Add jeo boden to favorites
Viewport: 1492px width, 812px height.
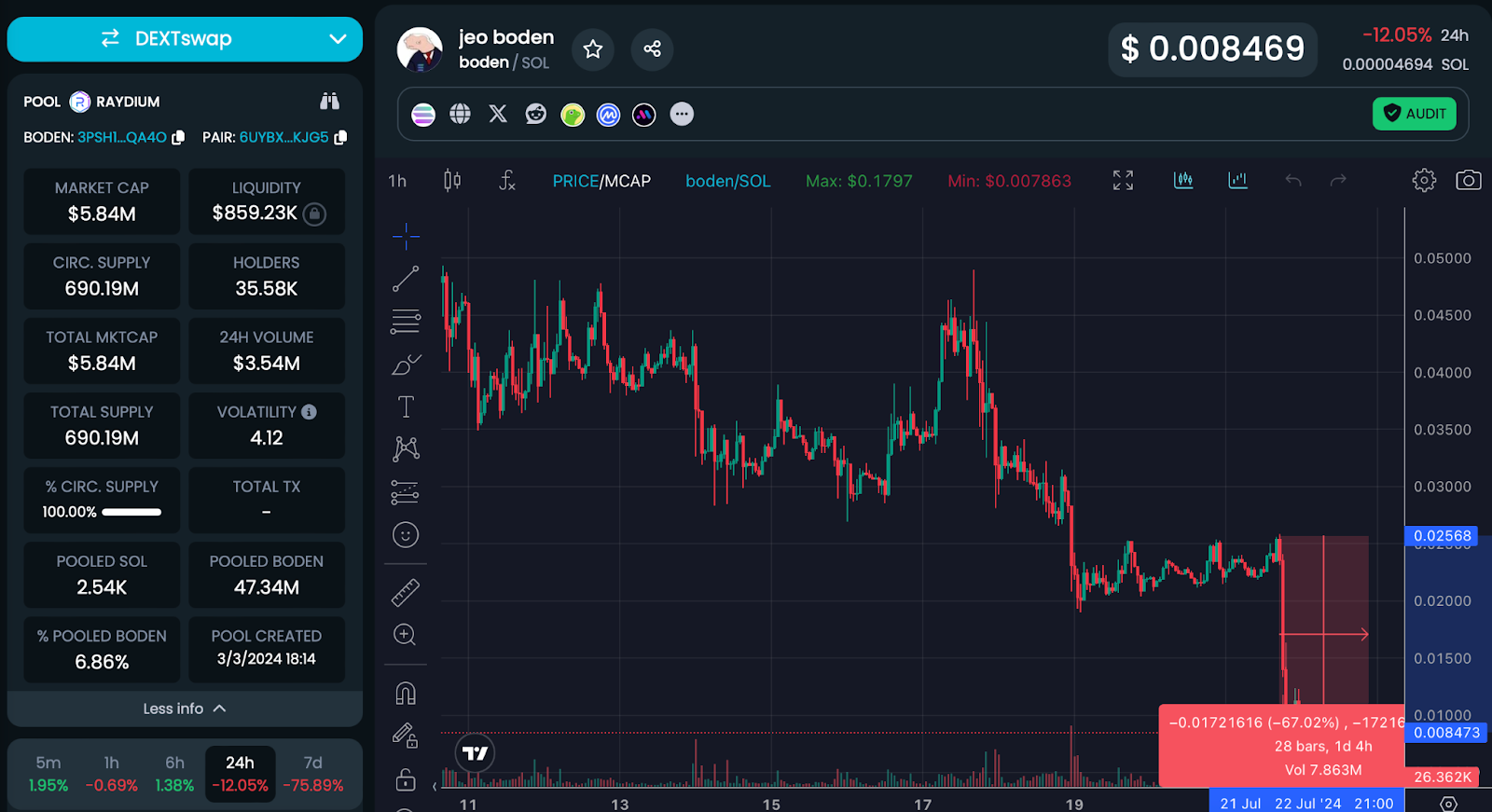pos(593,49)
